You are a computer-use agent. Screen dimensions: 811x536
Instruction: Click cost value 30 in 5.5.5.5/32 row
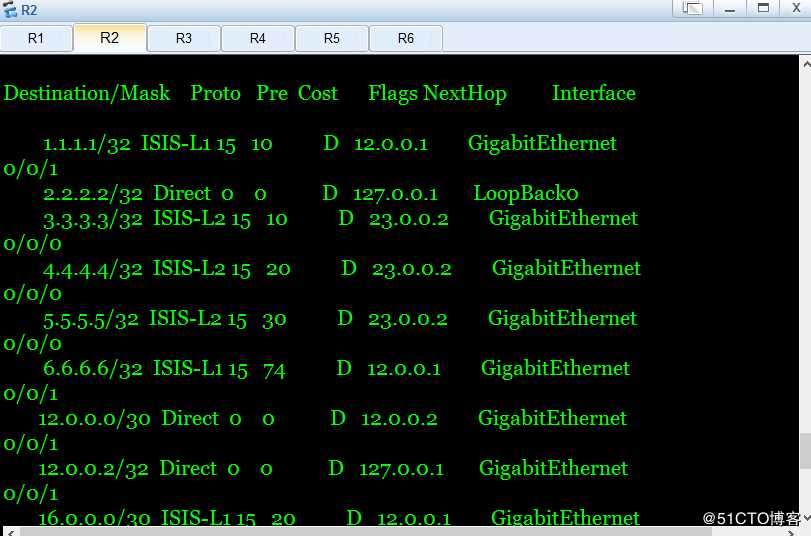pos(275,320)
